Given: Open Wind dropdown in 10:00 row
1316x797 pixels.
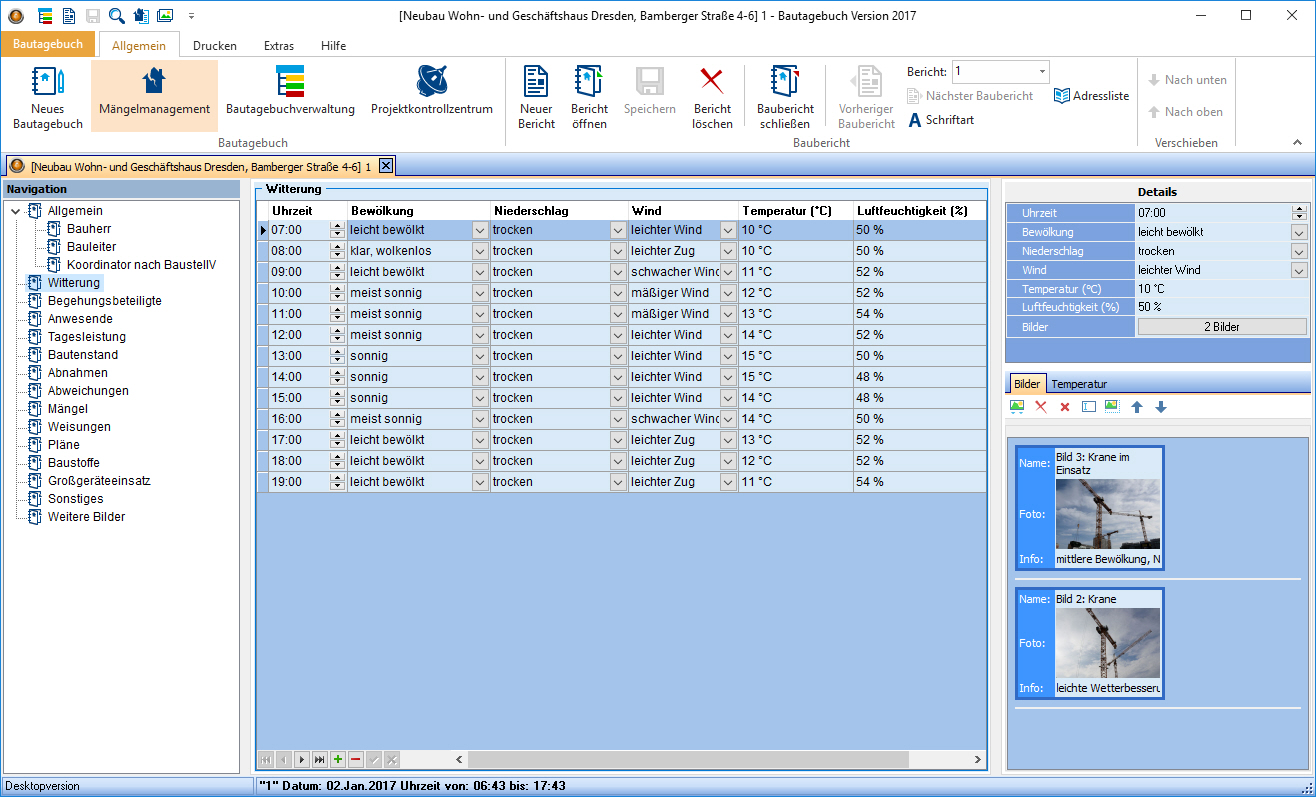Looking at the screenshot, I should pyautogui.click(x=728, y=293).
